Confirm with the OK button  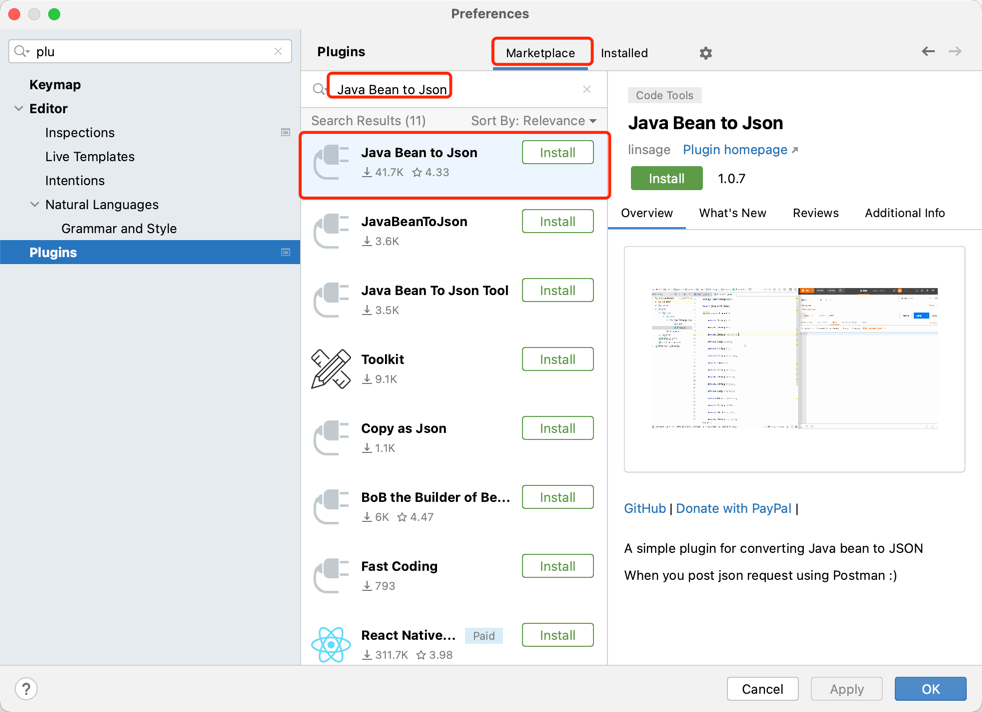(930, 689)
